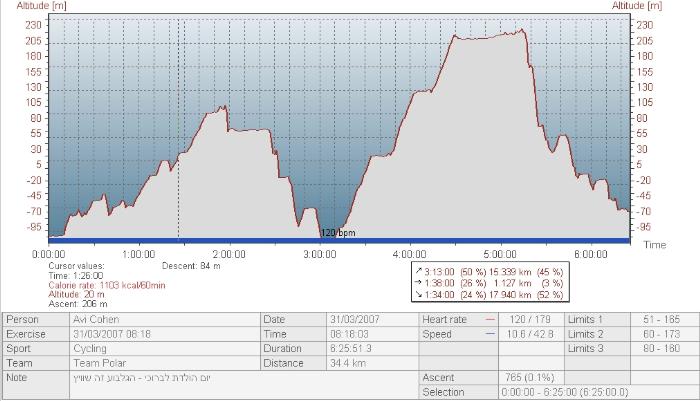Screen dimensions: 700x401
Task: Click the blue bar under the chart
Action: click(x=338, y=241)
